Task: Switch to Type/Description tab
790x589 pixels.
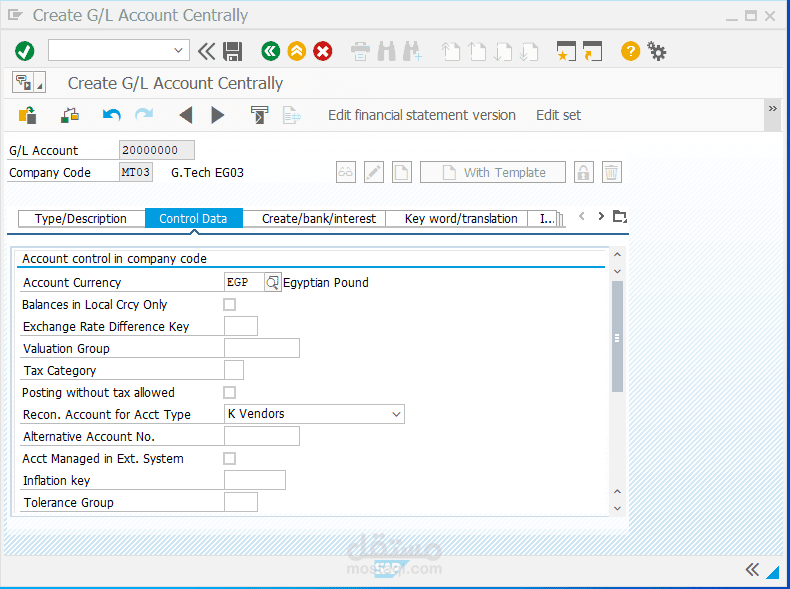Action: (81, 219)
